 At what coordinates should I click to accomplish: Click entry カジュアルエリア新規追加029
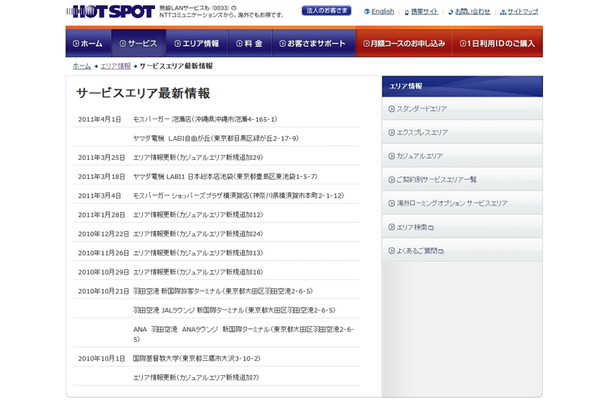click(198, 158)
